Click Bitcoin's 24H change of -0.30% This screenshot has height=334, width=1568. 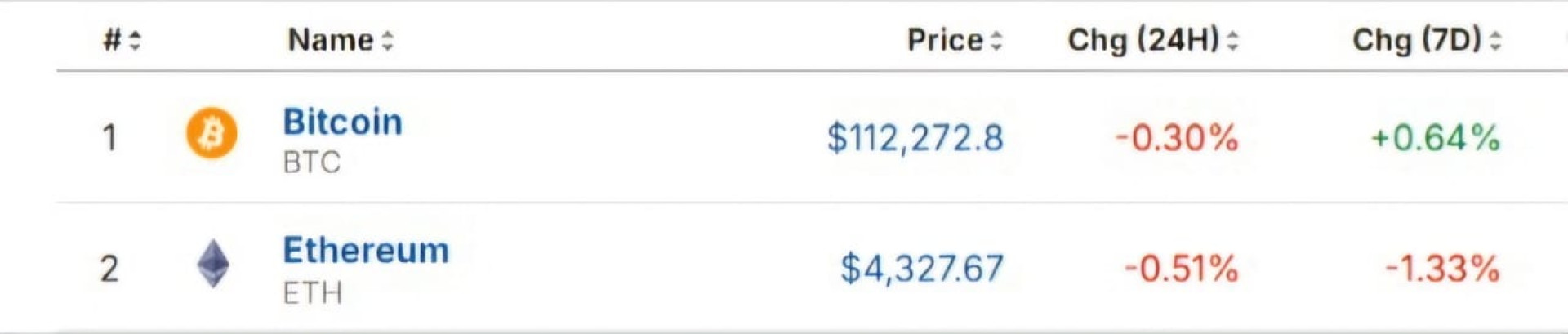point(1177,138)
